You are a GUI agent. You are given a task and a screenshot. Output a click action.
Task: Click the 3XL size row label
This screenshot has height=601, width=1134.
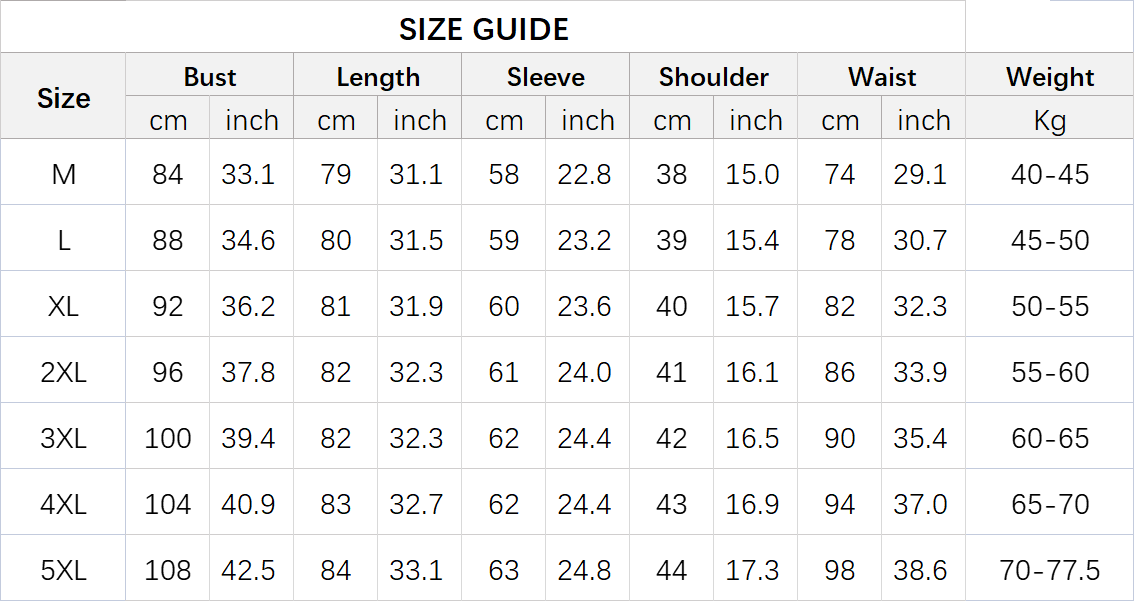tap(63, 439)
